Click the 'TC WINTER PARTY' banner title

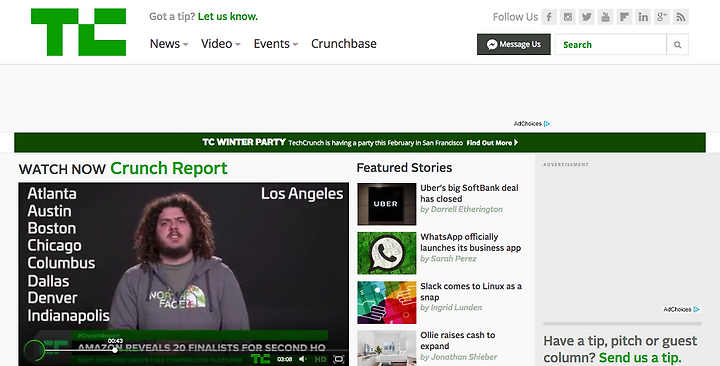[244, 142]
